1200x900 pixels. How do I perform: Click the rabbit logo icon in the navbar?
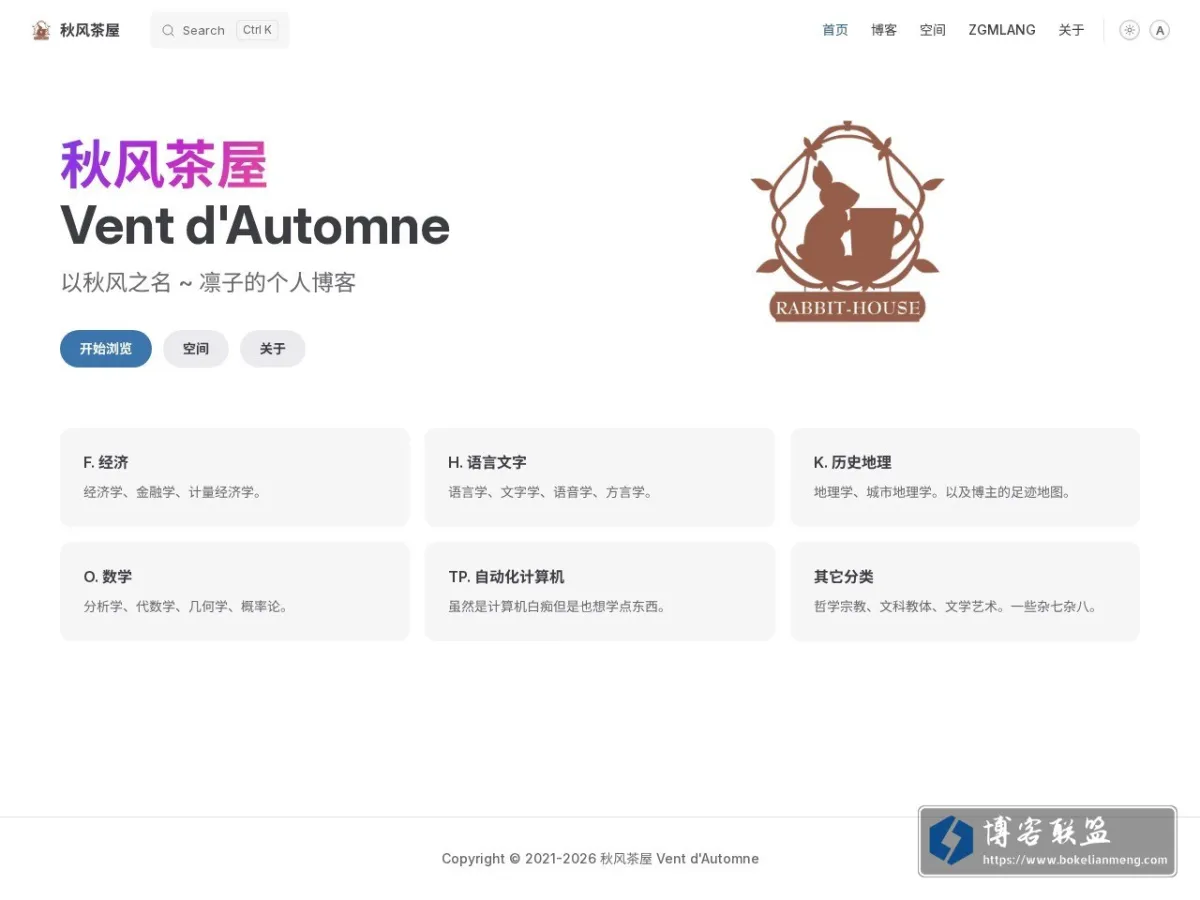point(41,30)
